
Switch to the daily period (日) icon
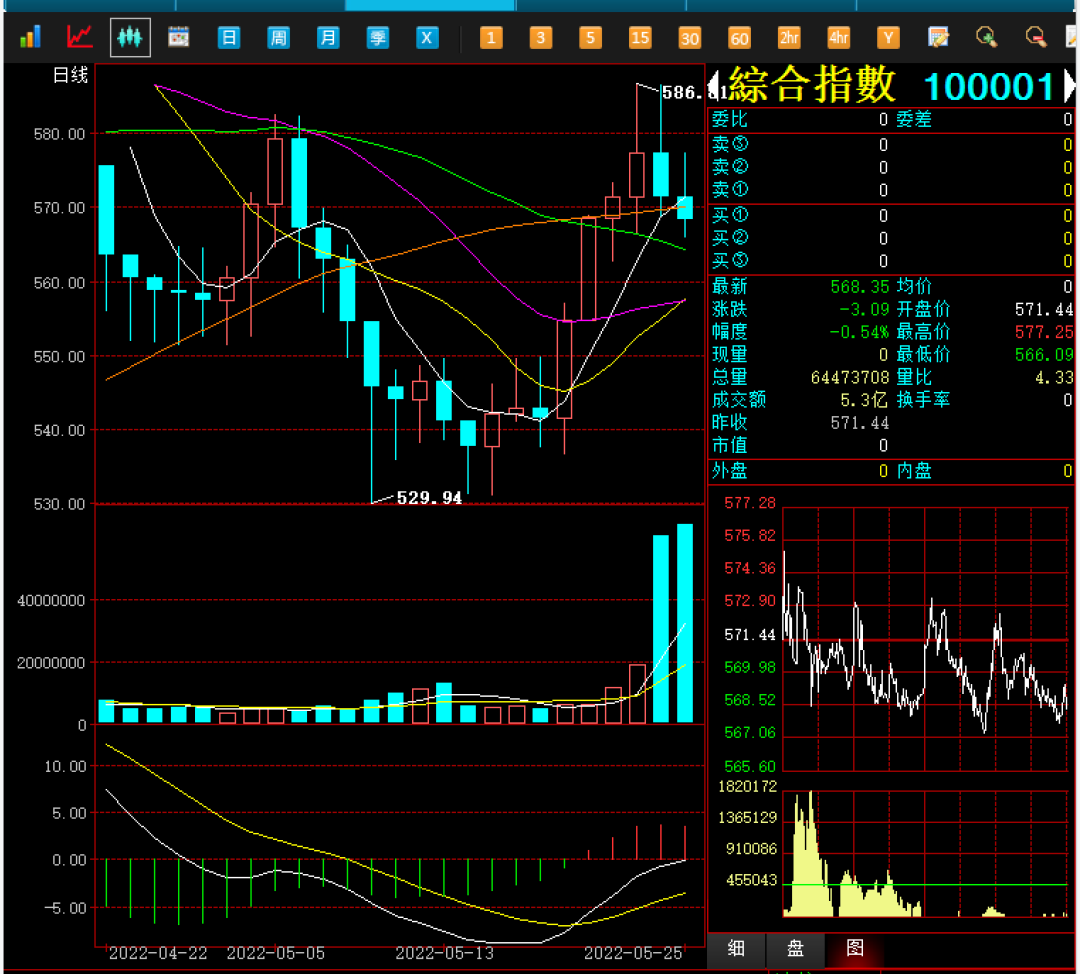click(x=229, y=37)
